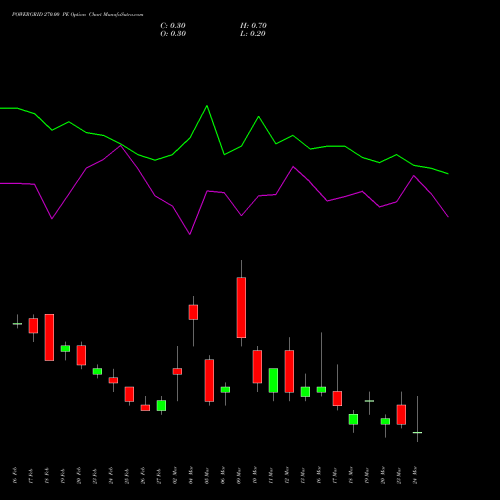Click the green candle above 18 Mar

click(353, 419)
